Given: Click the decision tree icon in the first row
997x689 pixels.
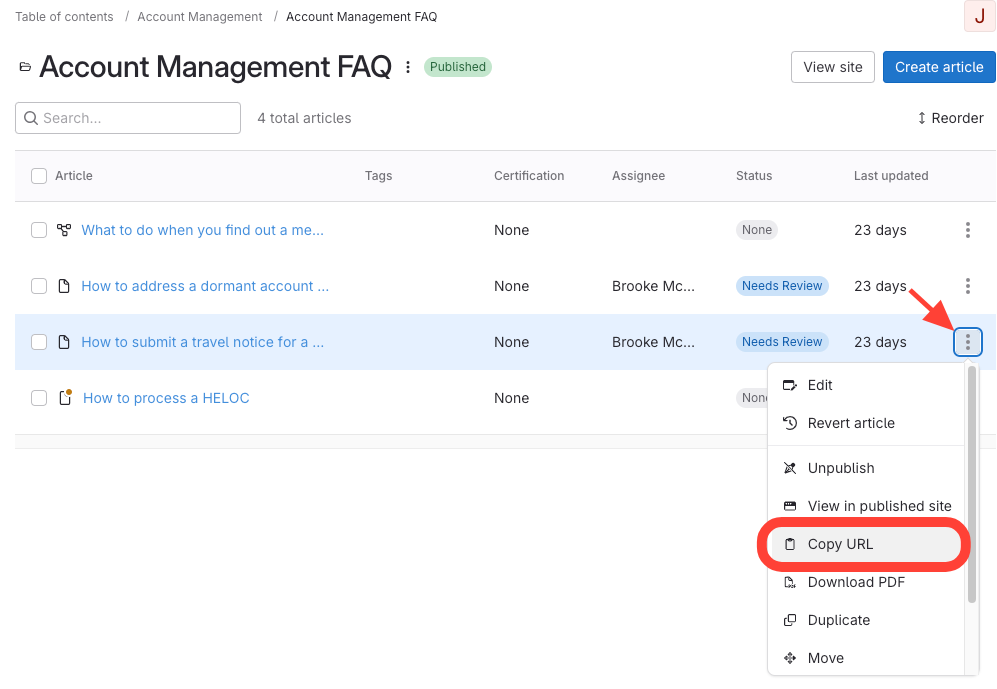Looking at the screenshot, I should tap(64, 230).
